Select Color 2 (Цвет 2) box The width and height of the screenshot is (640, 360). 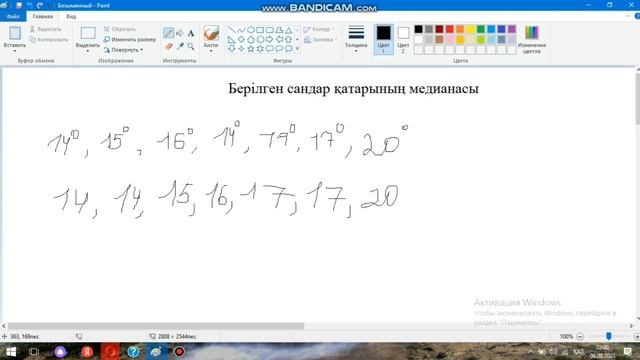click(x=403, y=39)
